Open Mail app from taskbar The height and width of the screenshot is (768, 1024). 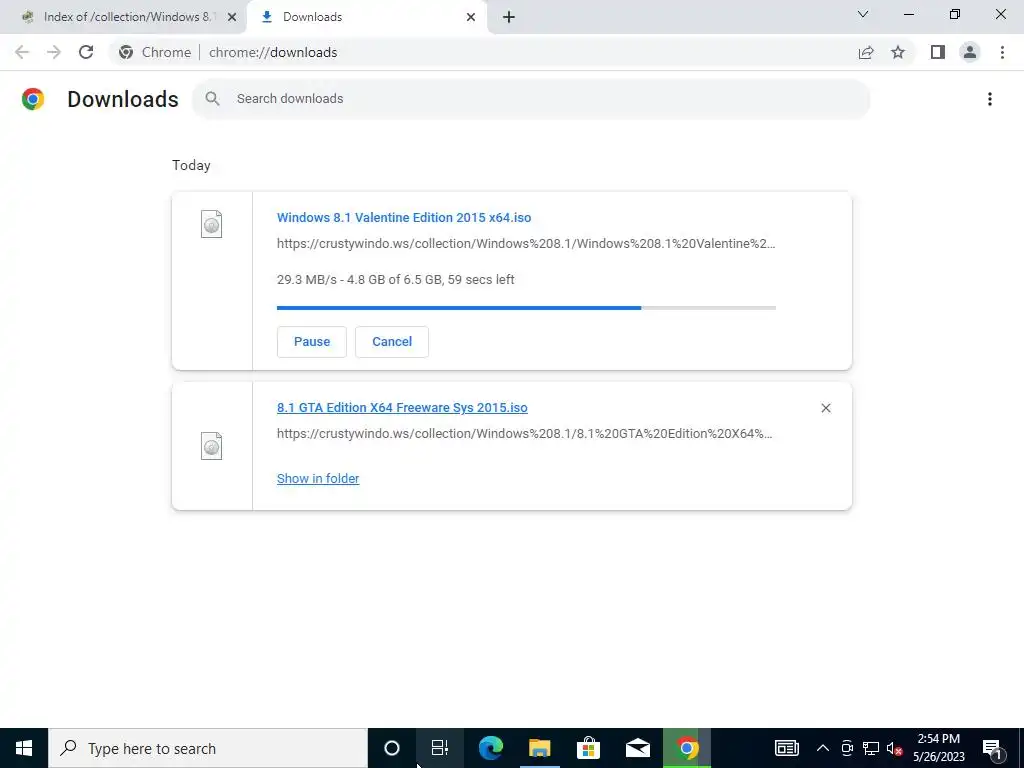click(637, 748)
